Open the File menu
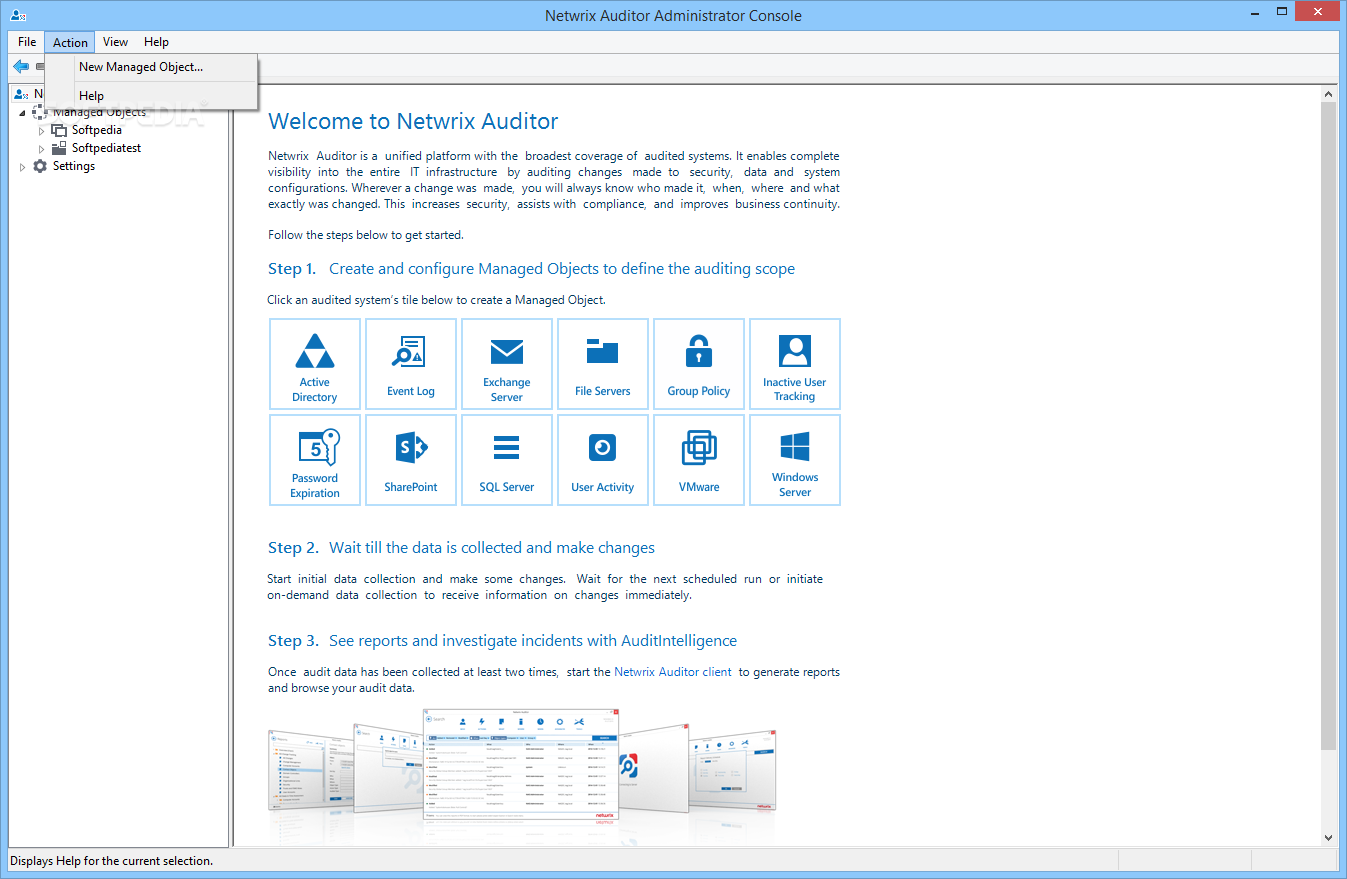Viewport: 1347px width, 879px height. click(27, 42)
